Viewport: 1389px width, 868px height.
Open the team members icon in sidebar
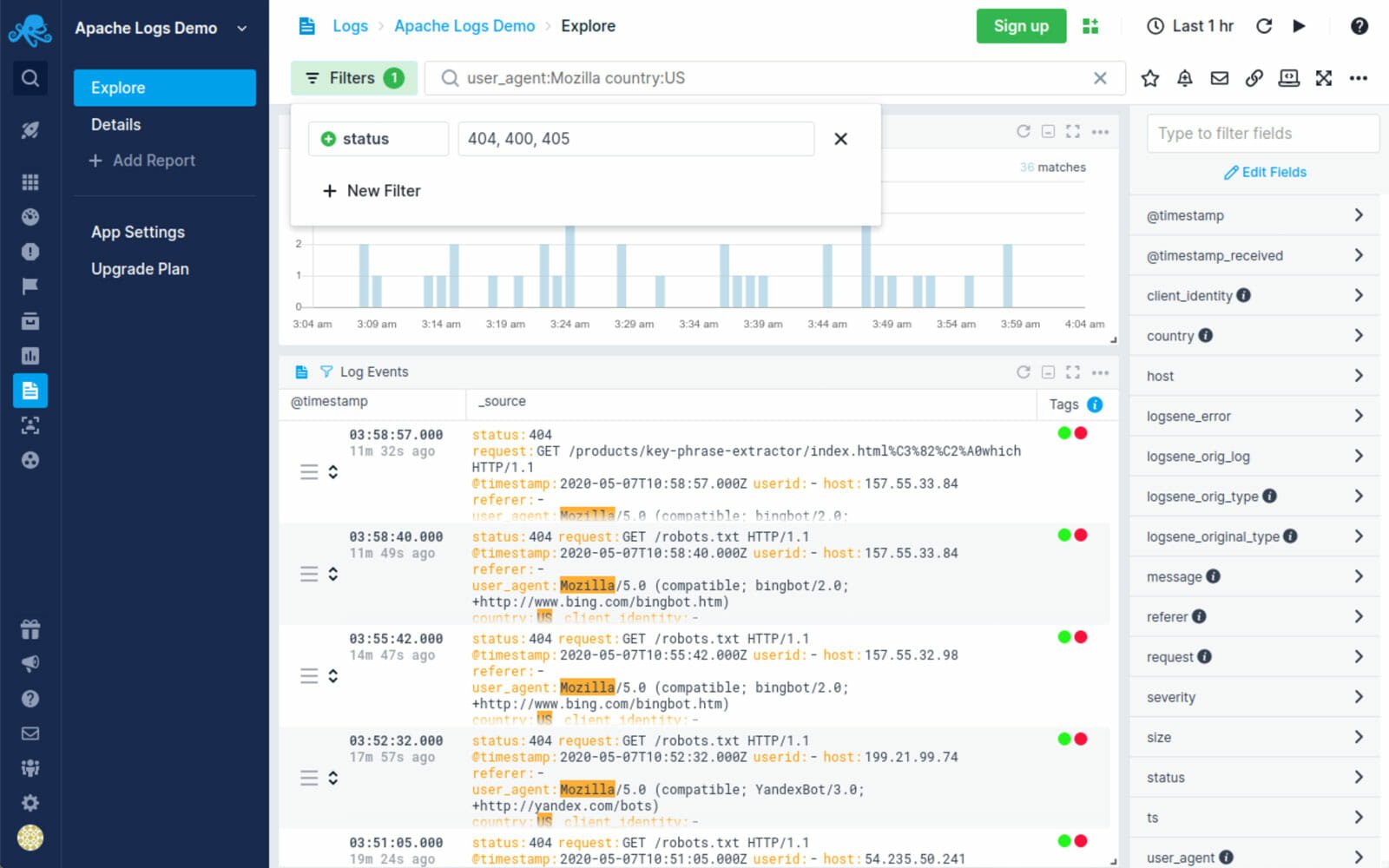point(30,768)
